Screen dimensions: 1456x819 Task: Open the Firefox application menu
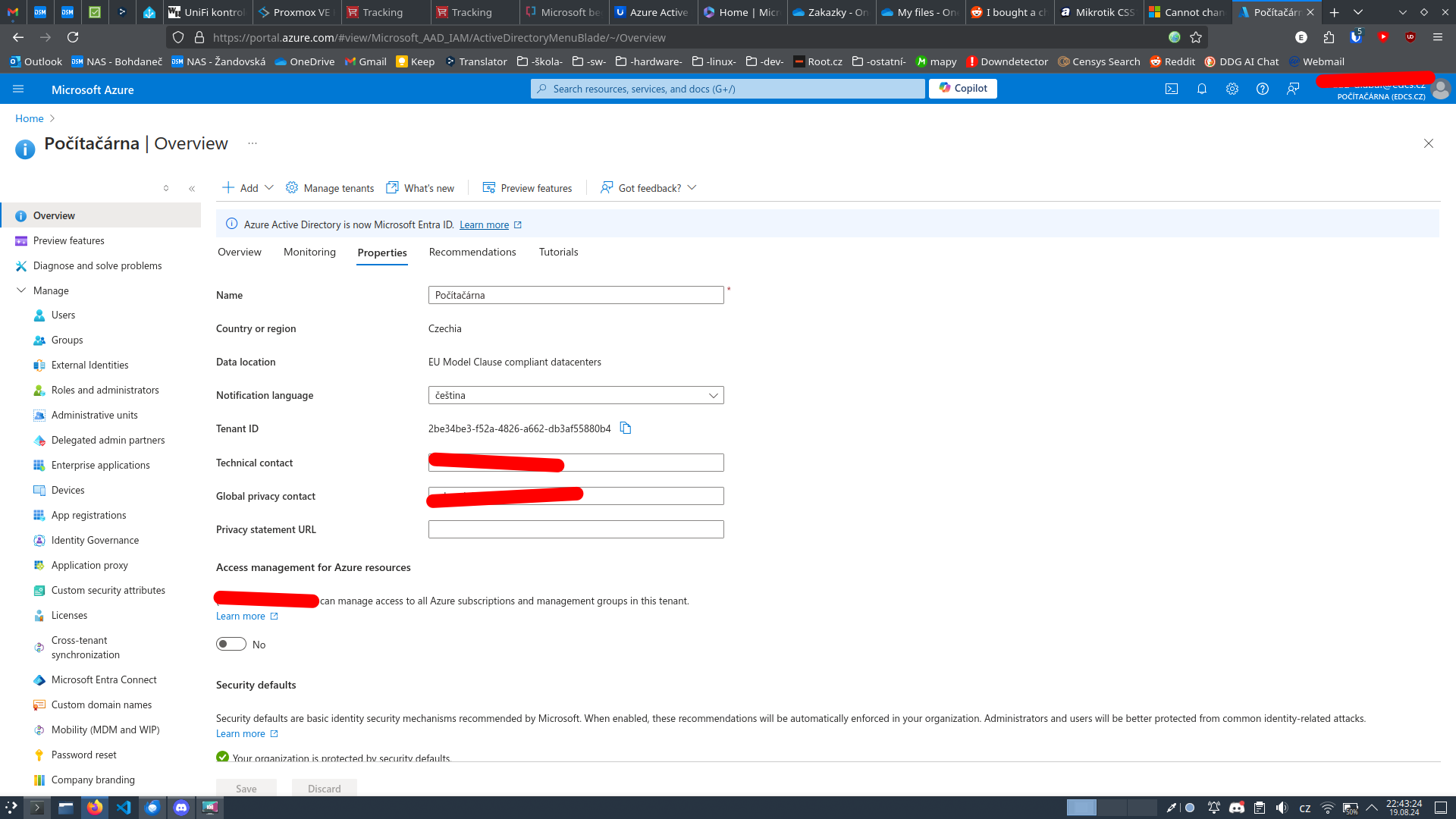click(1438, 37)
